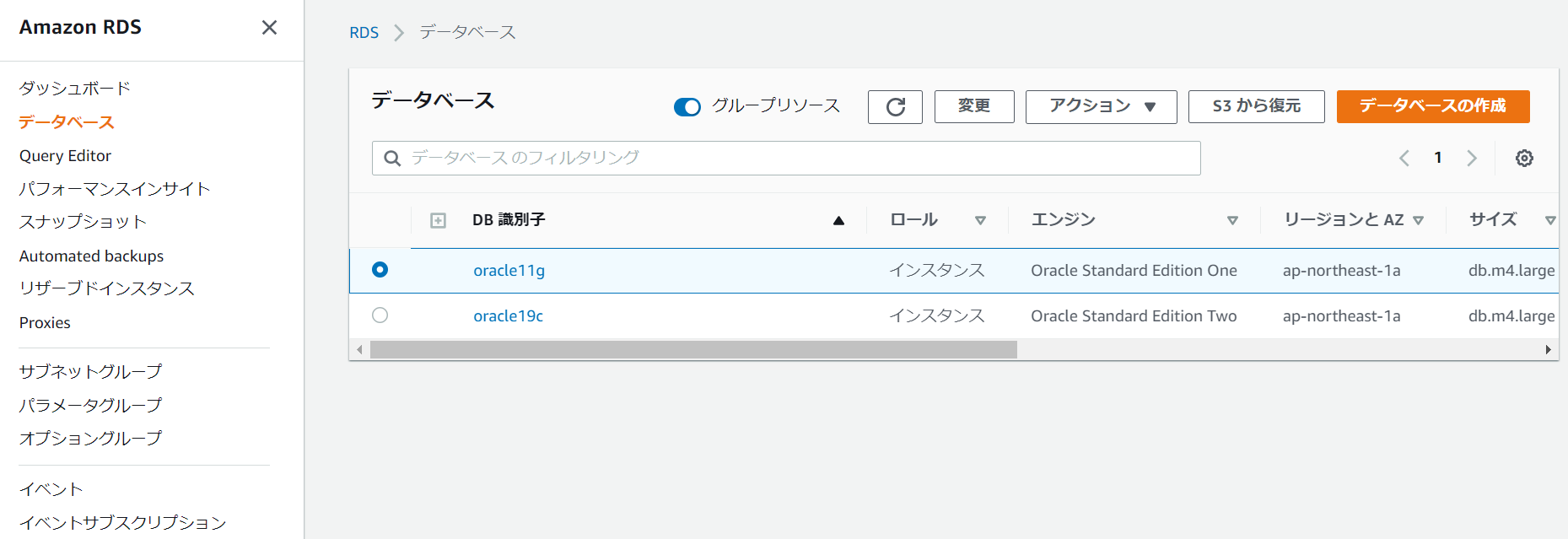The image size is (1568, 539).
Task: Select データベース in the sidebar
Action: [67, 122]
